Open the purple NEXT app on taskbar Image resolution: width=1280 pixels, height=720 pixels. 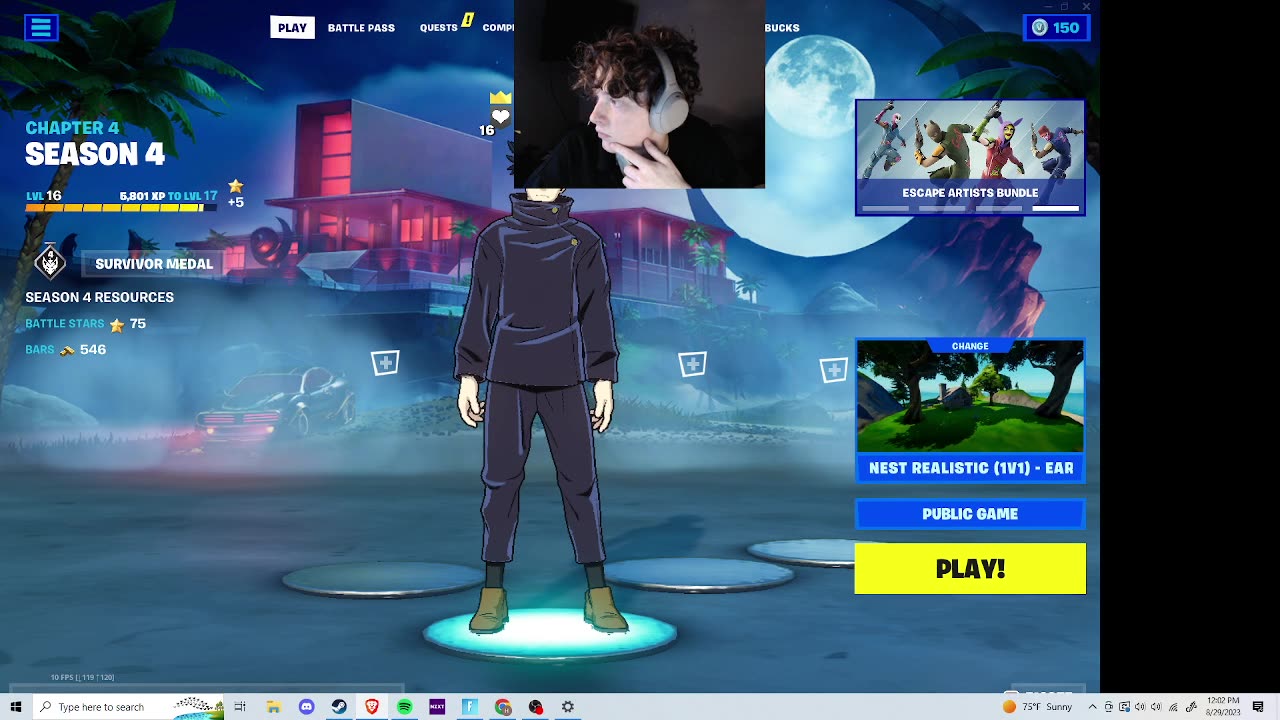437,707
